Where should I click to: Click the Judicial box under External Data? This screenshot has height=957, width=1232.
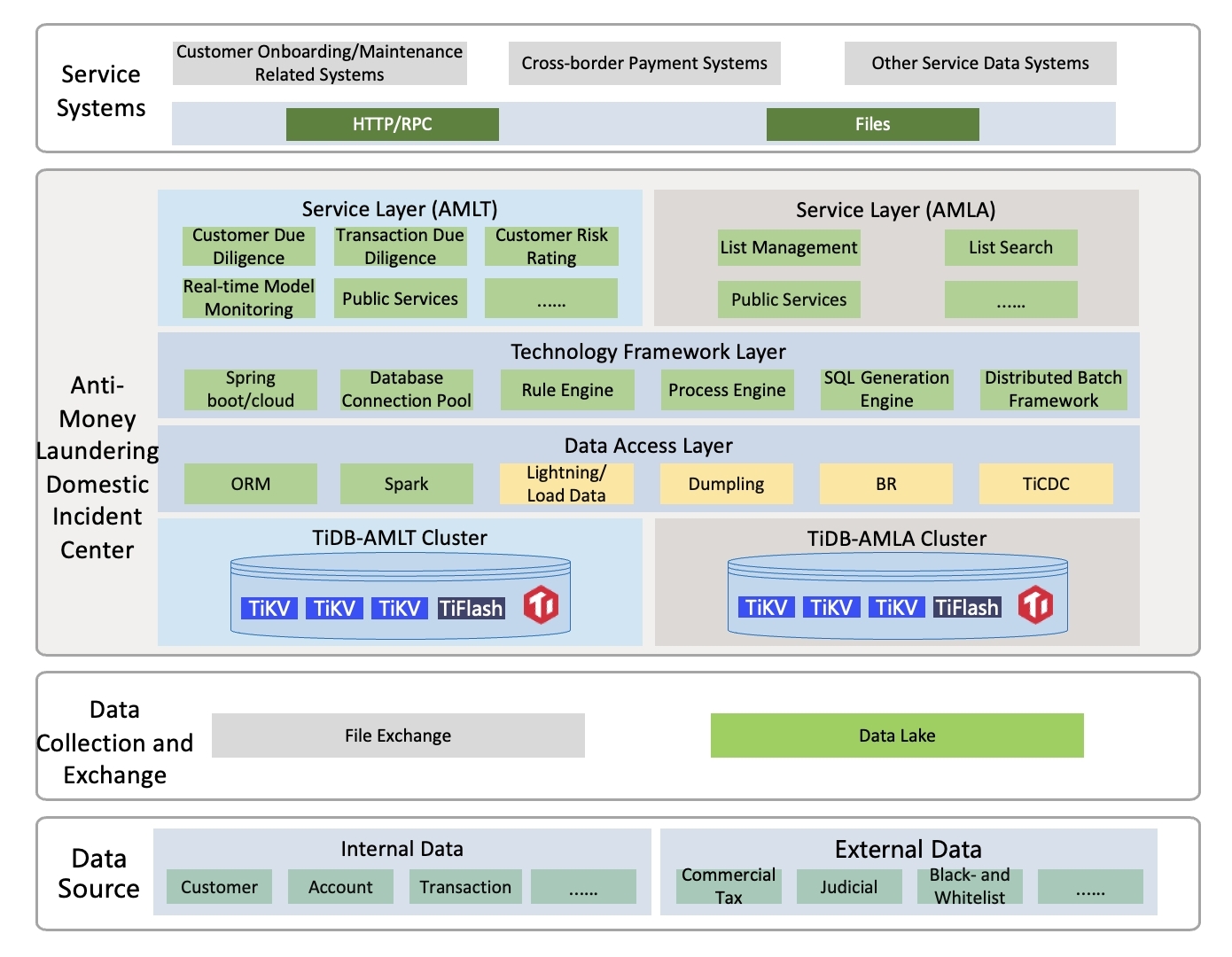pos(848,887)
